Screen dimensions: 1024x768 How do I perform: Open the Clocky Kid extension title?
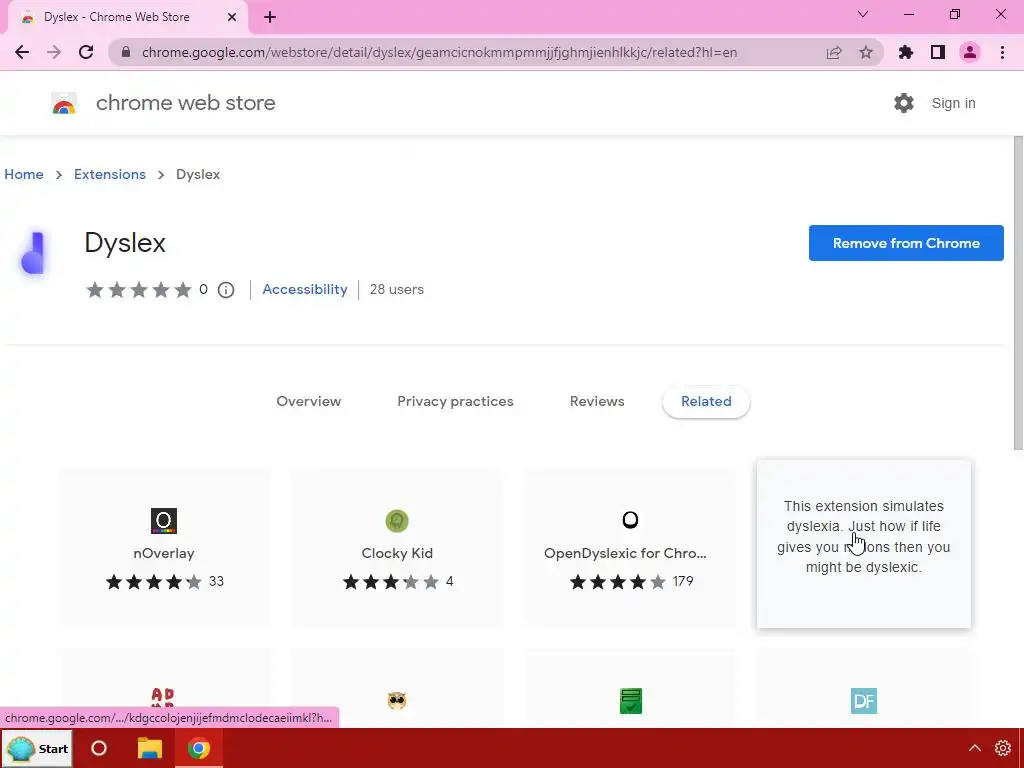[x=397, y=553]
